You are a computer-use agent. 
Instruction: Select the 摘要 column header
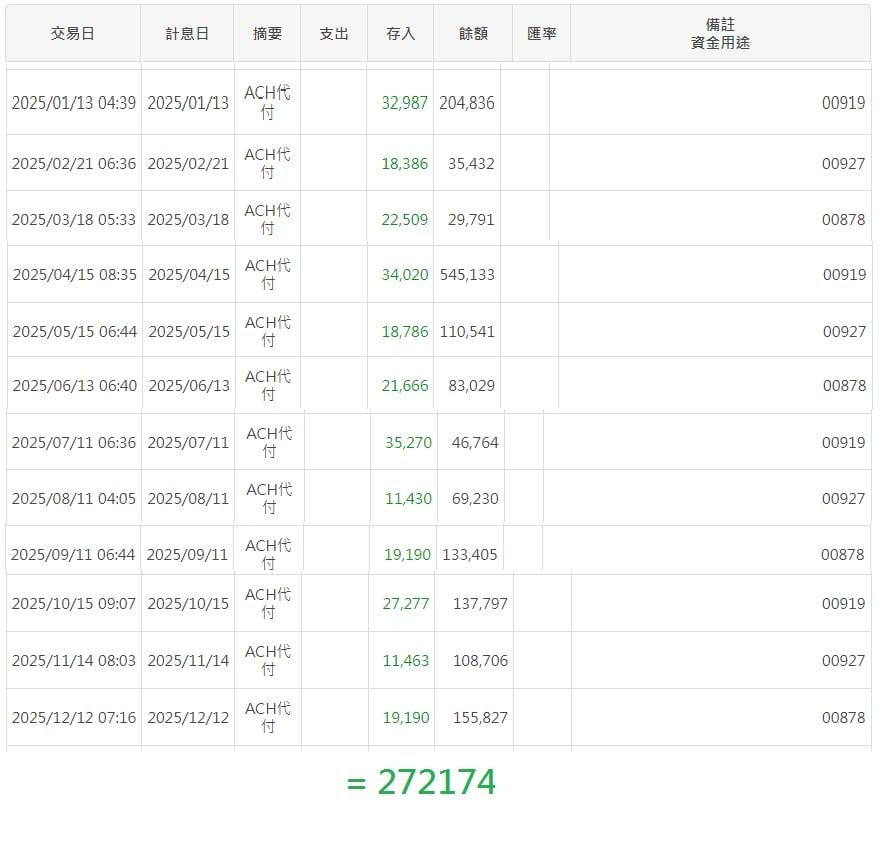pos(267,33)
